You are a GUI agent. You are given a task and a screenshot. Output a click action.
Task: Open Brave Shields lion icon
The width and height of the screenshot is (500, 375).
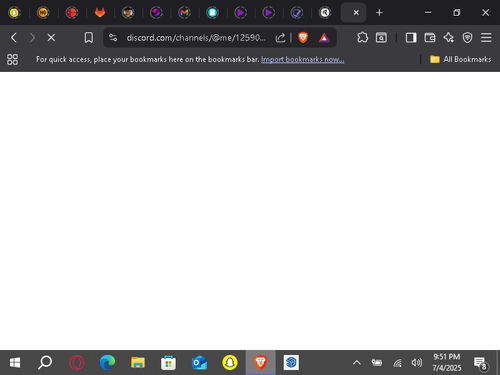[x=303, y=37]
